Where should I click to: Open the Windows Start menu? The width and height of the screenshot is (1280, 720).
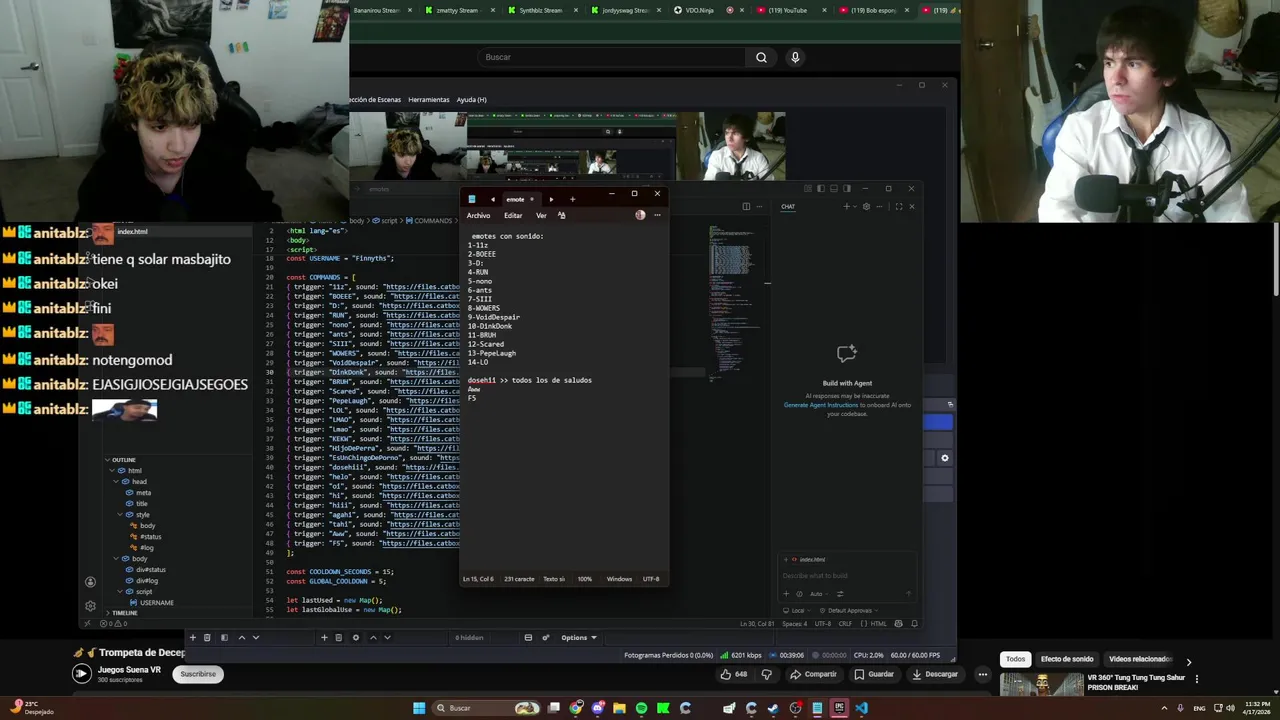pyautogui.click(x=419, y=708)
